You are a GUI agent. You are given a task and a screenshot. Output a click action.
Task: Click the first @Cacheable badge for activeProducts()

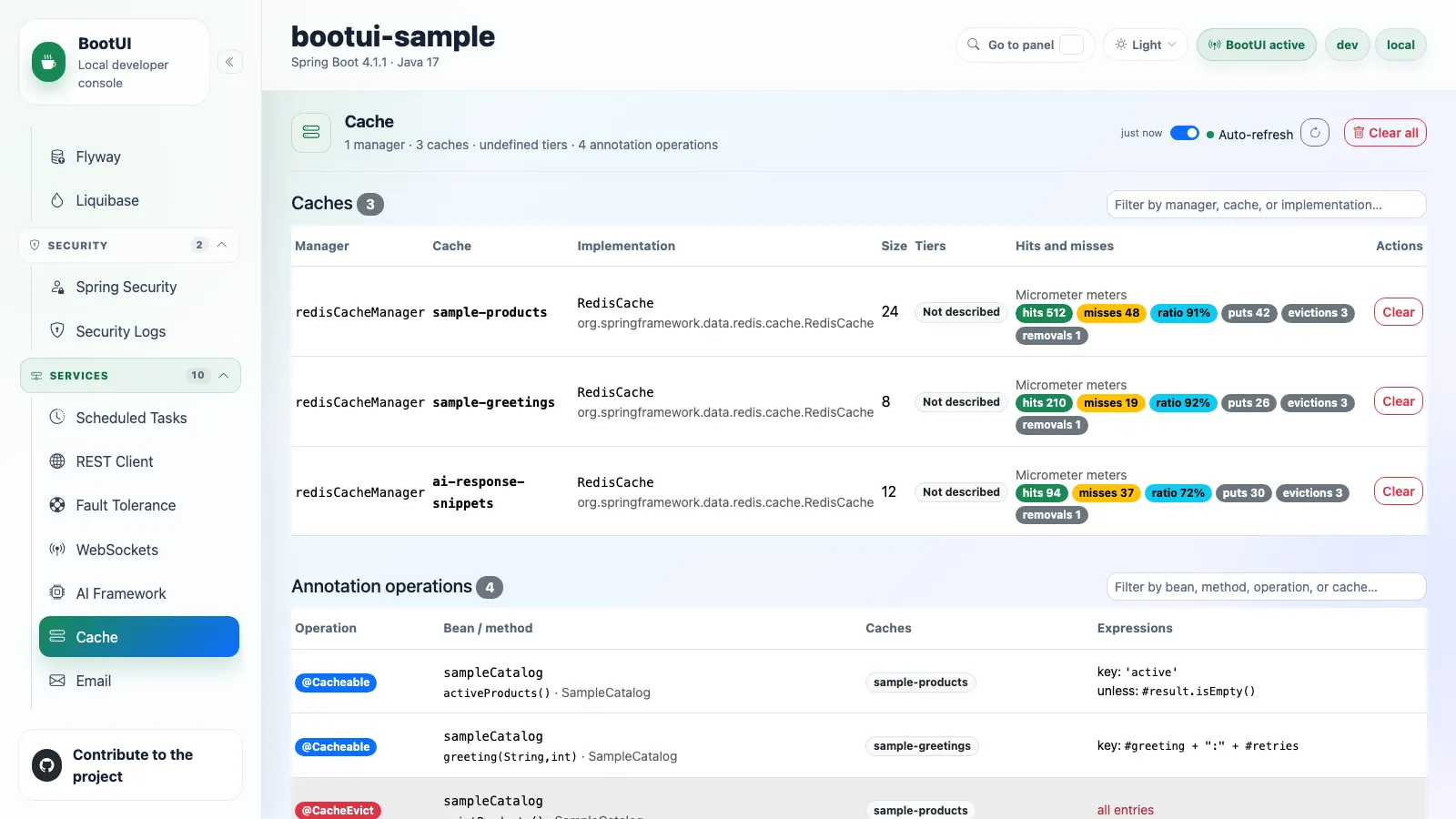tap(336, 682)
